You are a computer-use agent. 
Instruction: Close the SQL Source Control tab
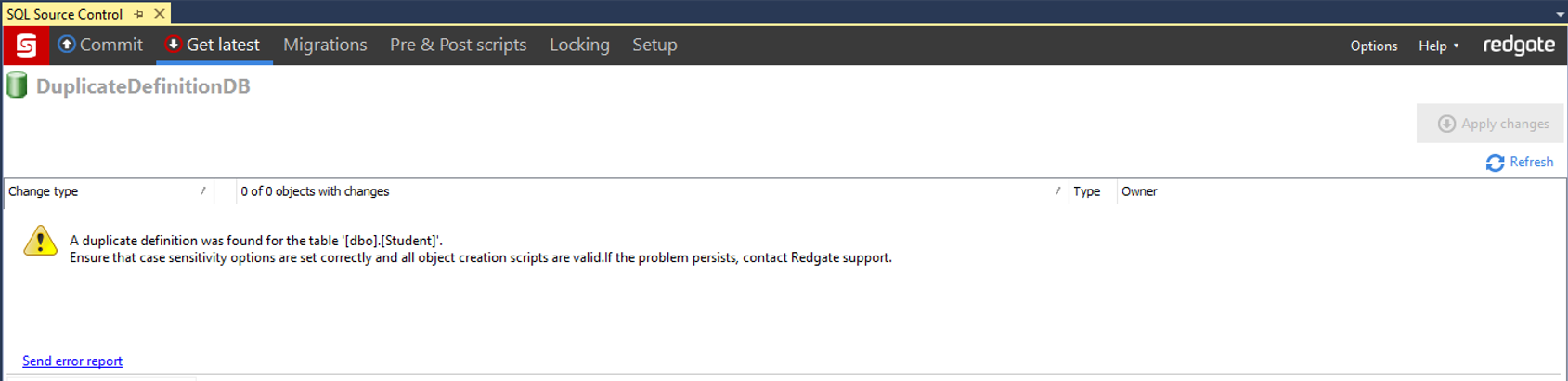160,14
